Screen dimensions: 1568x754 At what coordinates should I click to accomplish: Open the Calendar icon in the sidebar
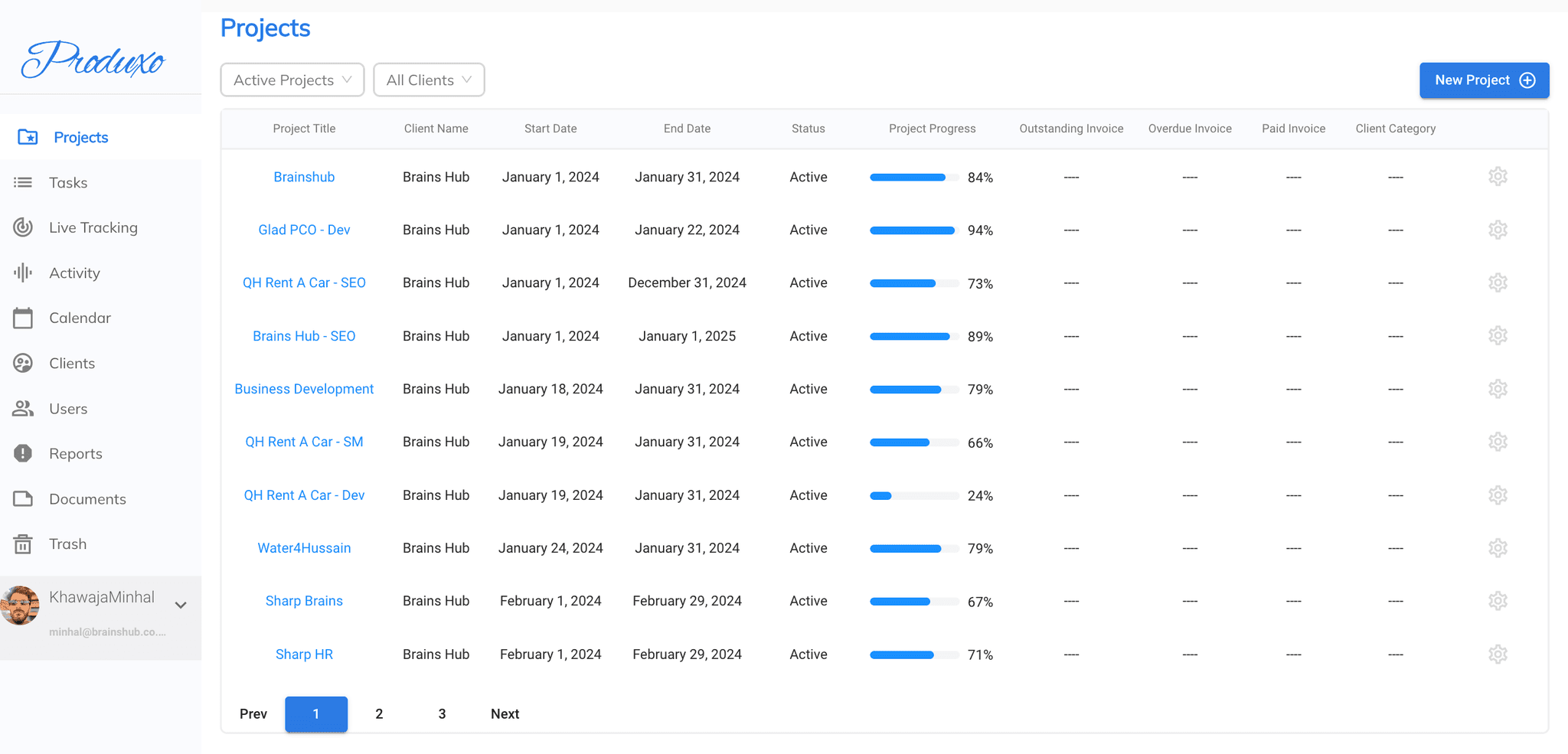(x=23, y=318)
